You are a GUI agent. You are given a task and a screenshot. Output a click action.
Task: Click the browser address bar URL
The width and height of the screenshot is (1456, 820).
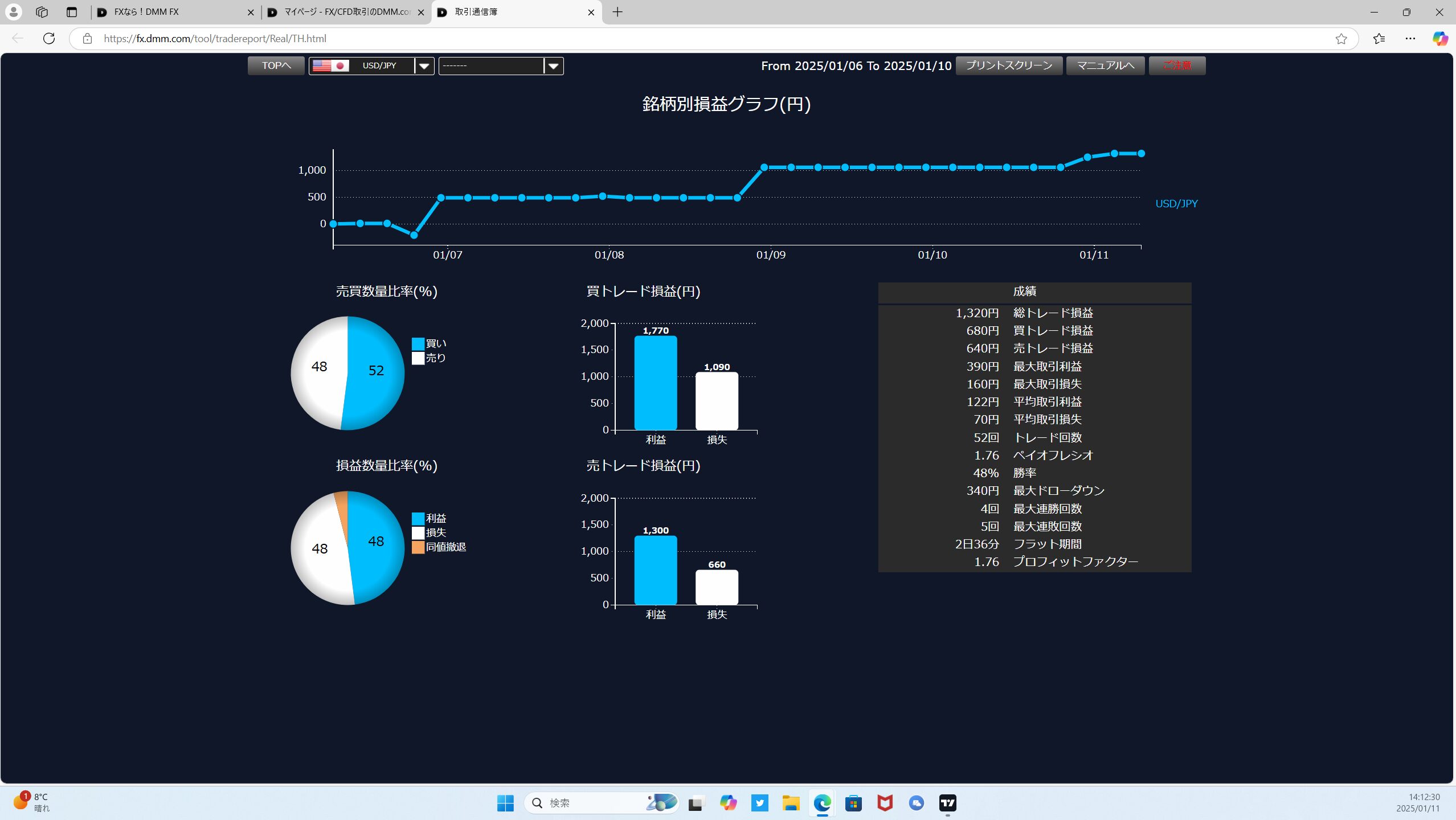(x=215, y=39)
